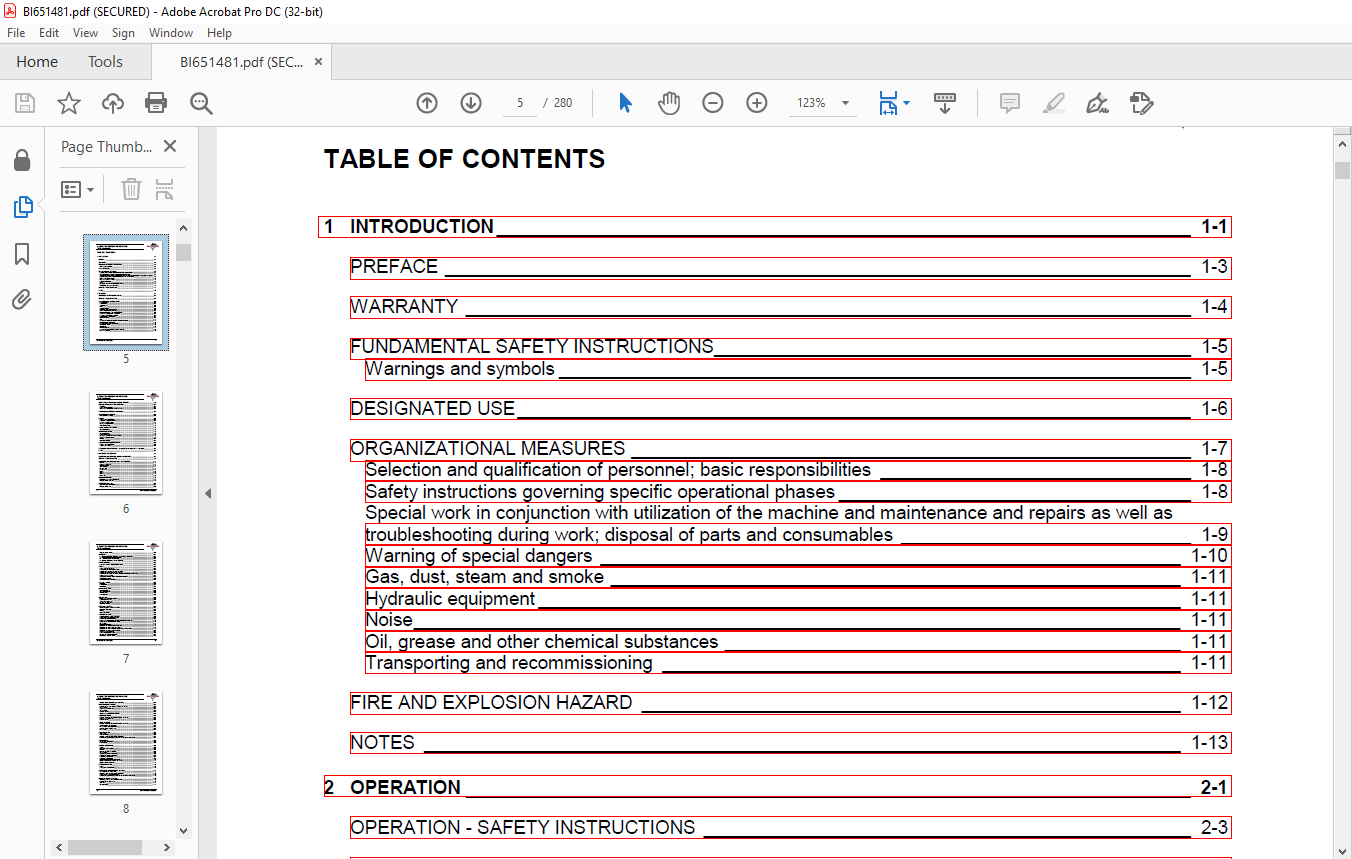Click the Save file icon

click(25, 103)
